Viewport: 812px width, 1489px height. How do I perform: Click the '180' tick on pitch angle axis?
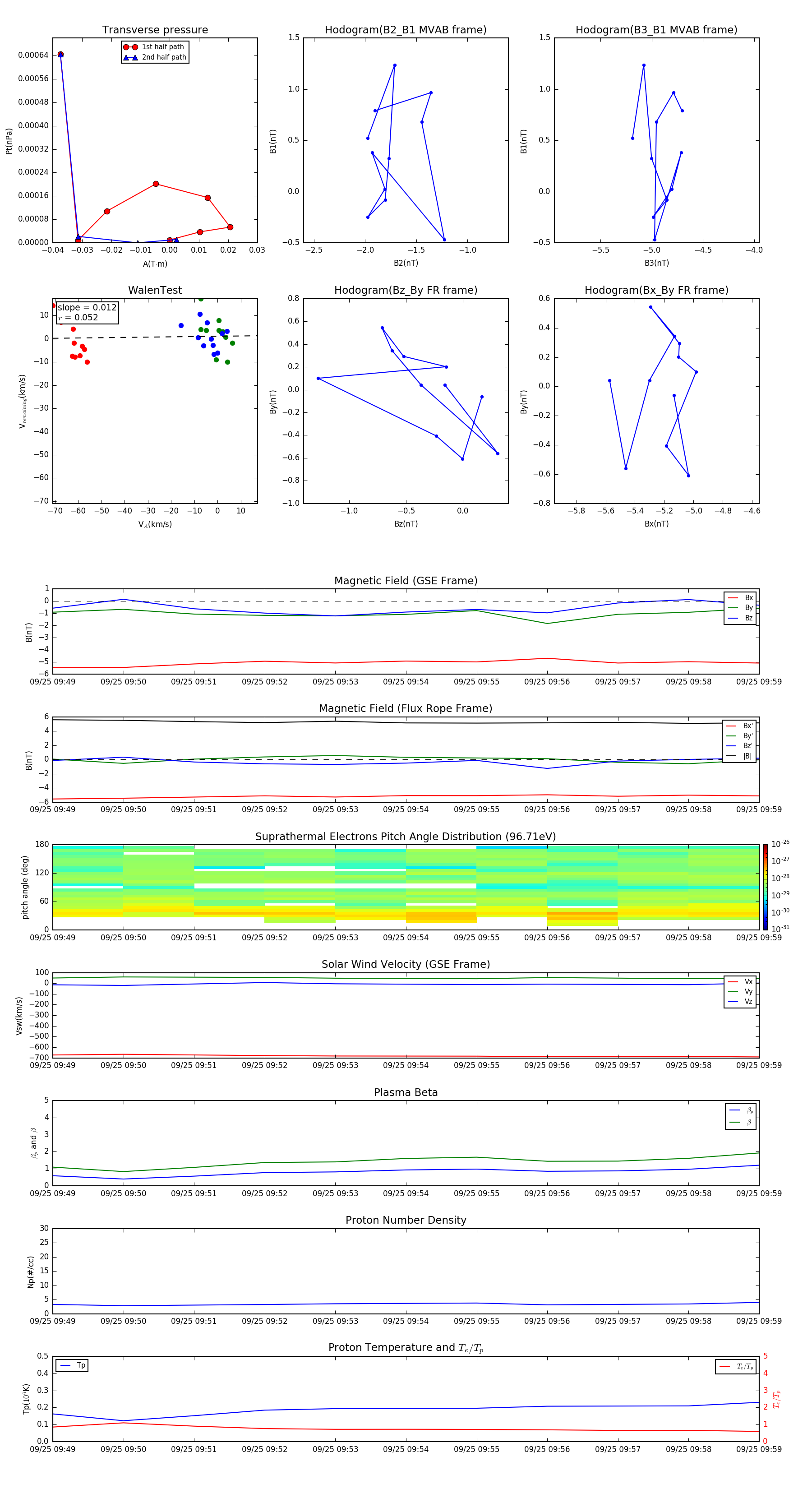tap(42, 845)
